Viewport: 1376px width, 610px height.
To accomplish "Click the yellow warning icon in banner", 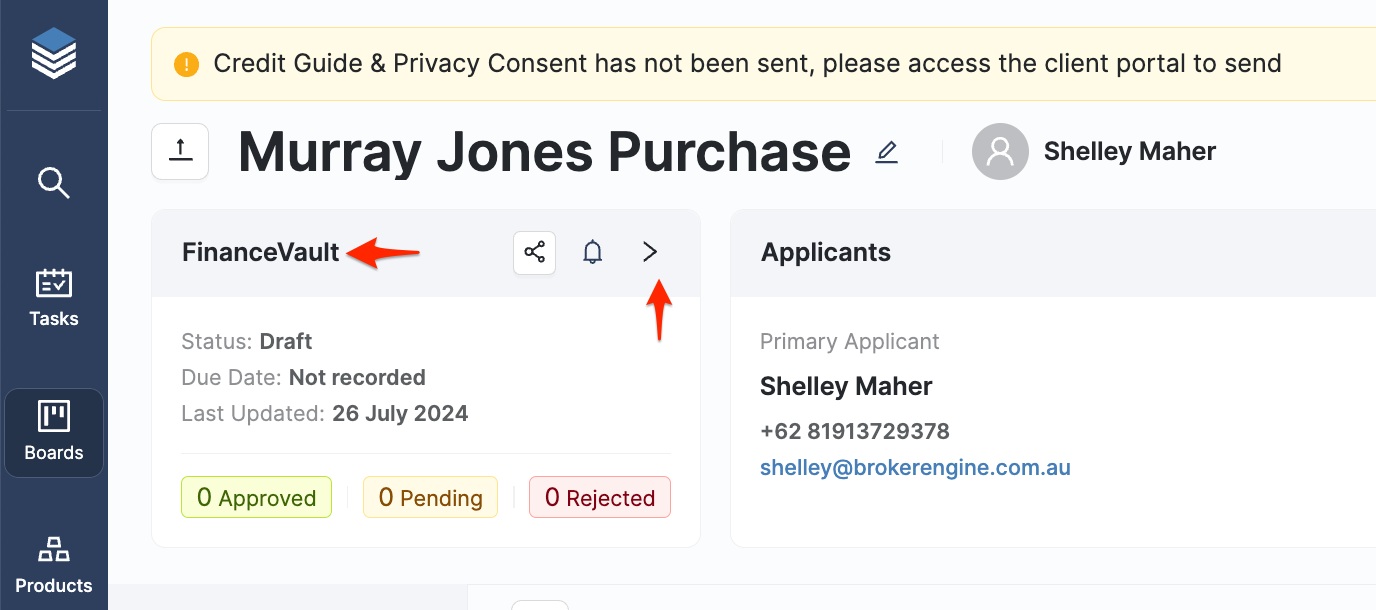I will pos(186,65).
